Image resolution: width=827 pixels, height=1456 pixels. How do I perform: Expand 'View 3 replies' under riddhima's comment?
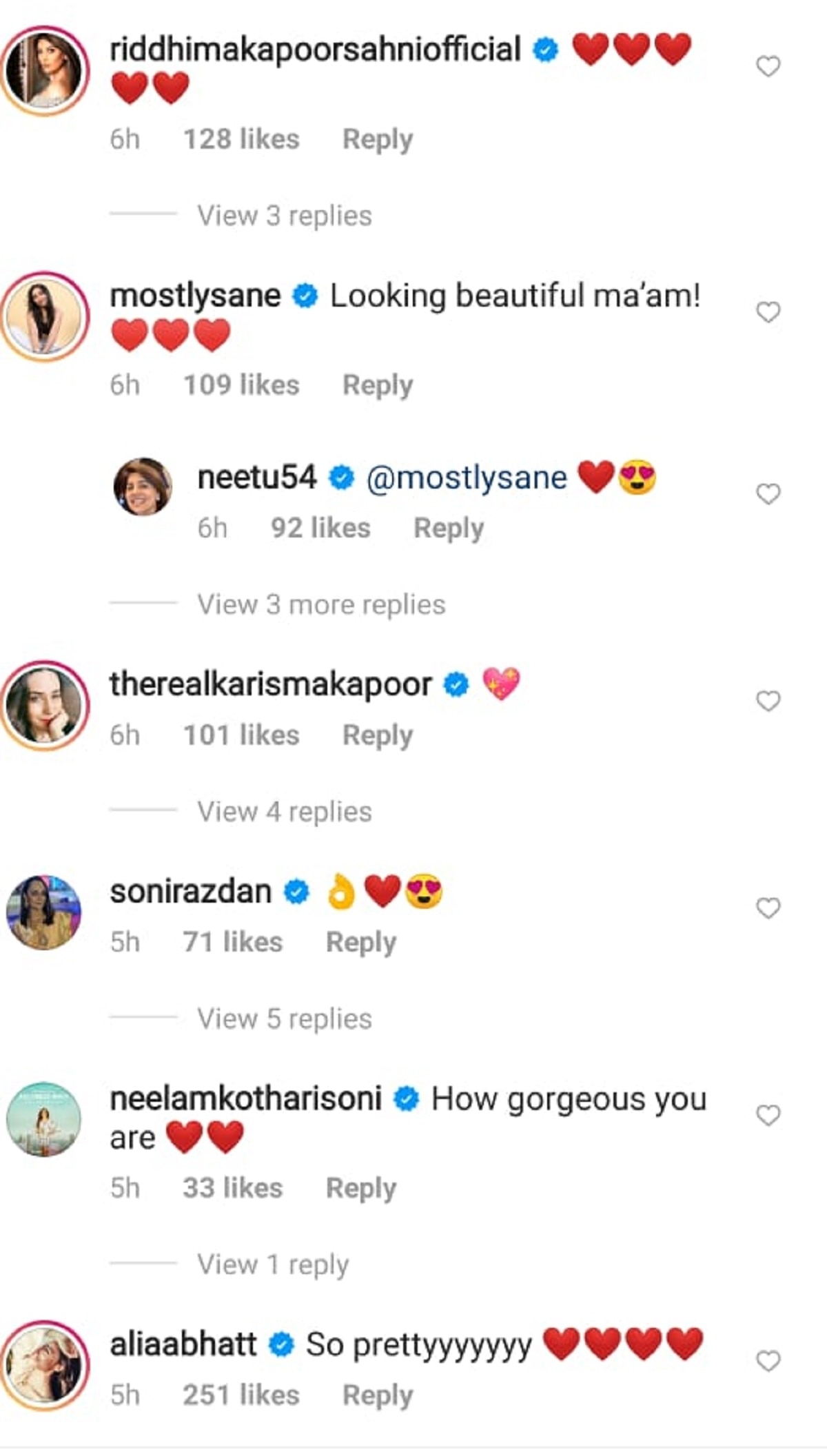pos(284,216)
